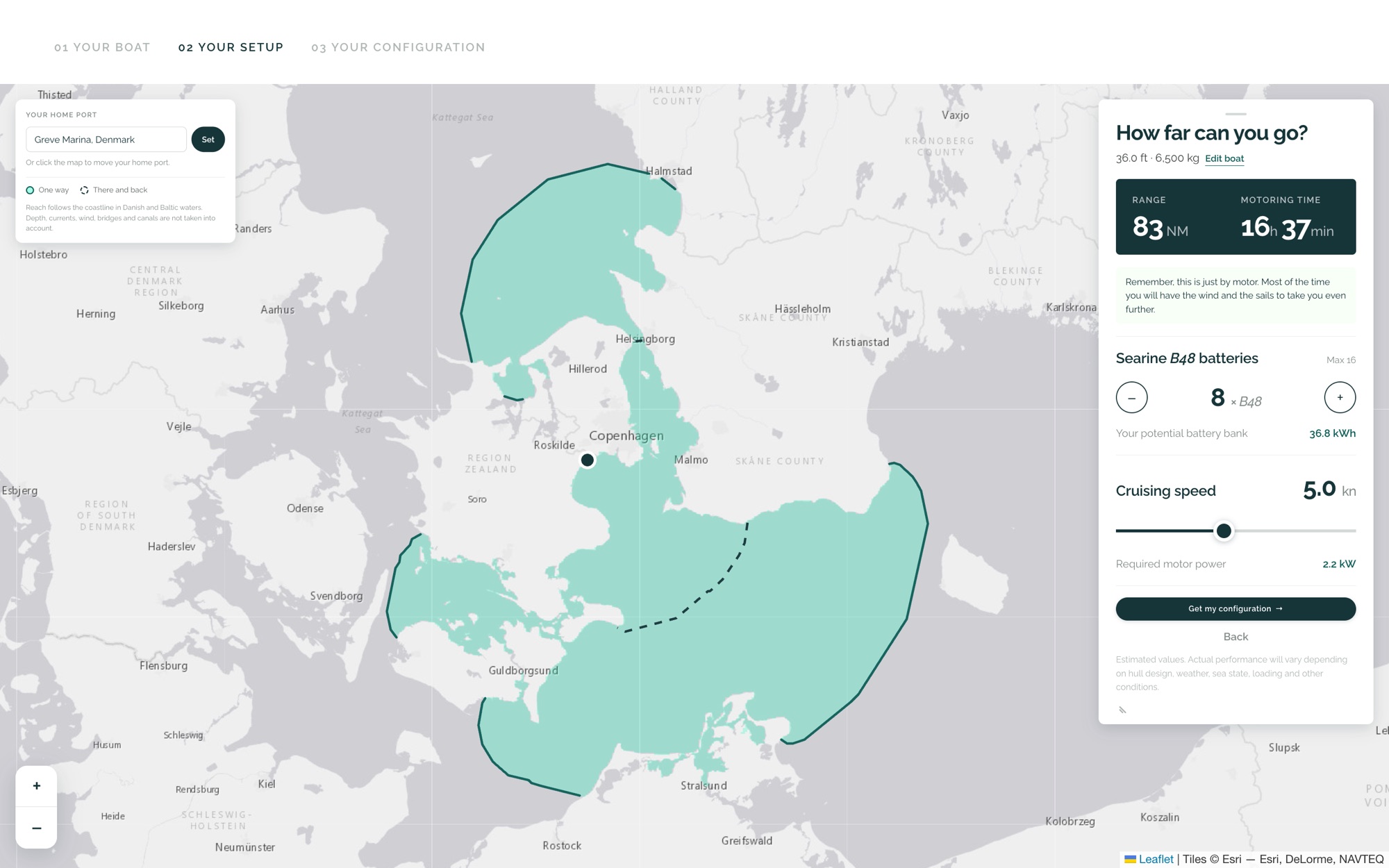Click the Odense map label

coord(305,508)
